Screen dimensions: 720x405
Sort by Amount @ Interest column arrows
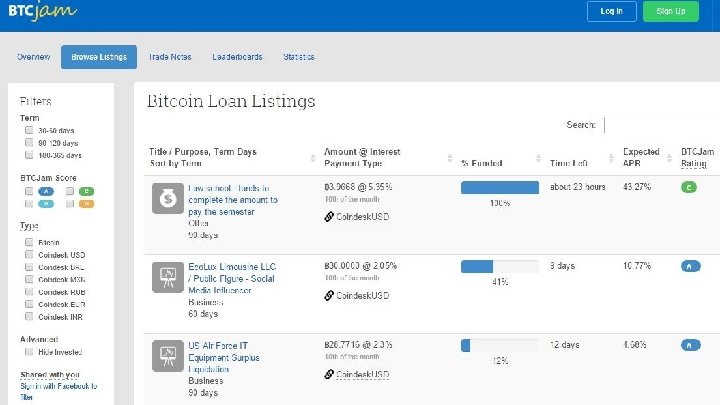click(x=450, y=158)
